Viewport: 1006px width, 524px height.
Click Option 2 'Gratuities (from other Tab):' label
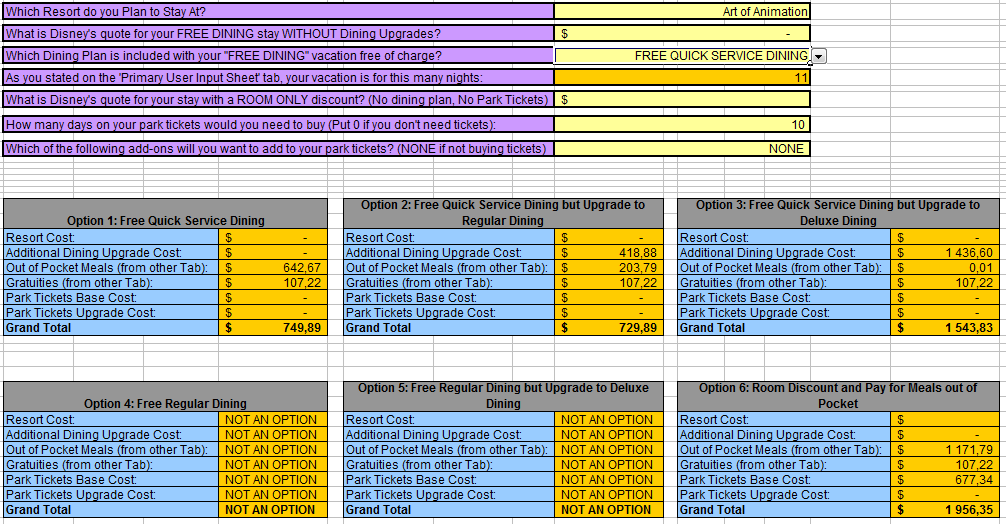tap(448, 282)
